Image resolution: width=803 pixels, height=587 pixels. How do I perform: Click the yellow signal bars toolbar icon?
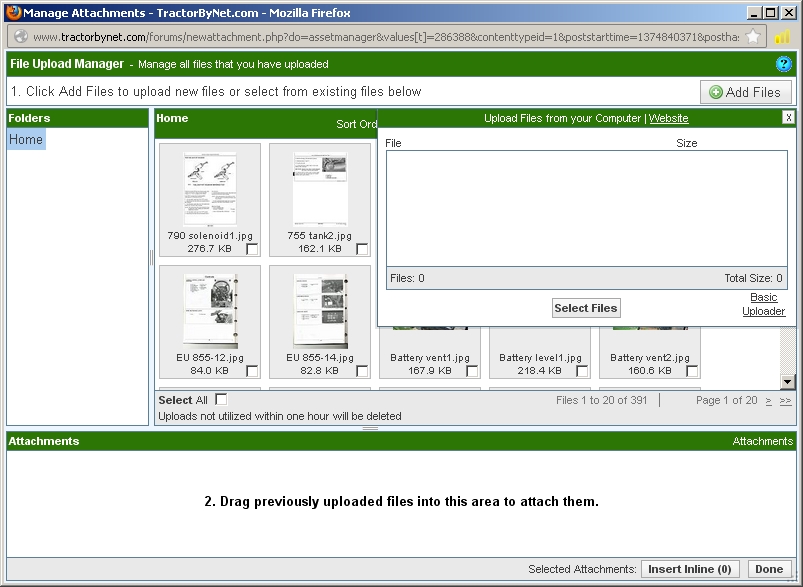click(783, 37)
